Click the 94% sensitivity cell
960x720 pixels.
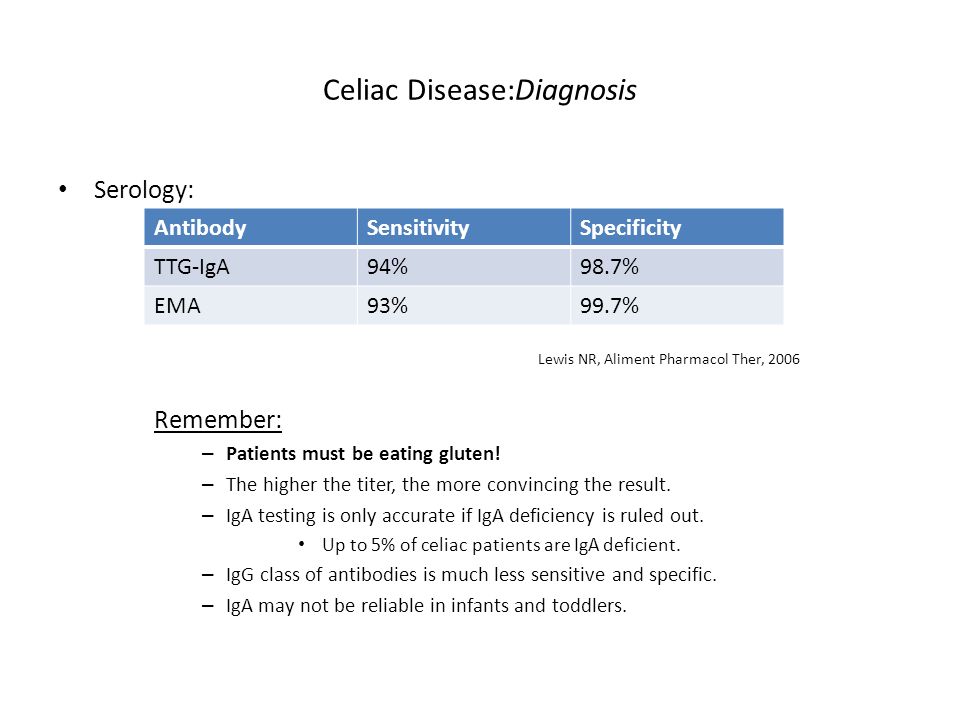463,266
